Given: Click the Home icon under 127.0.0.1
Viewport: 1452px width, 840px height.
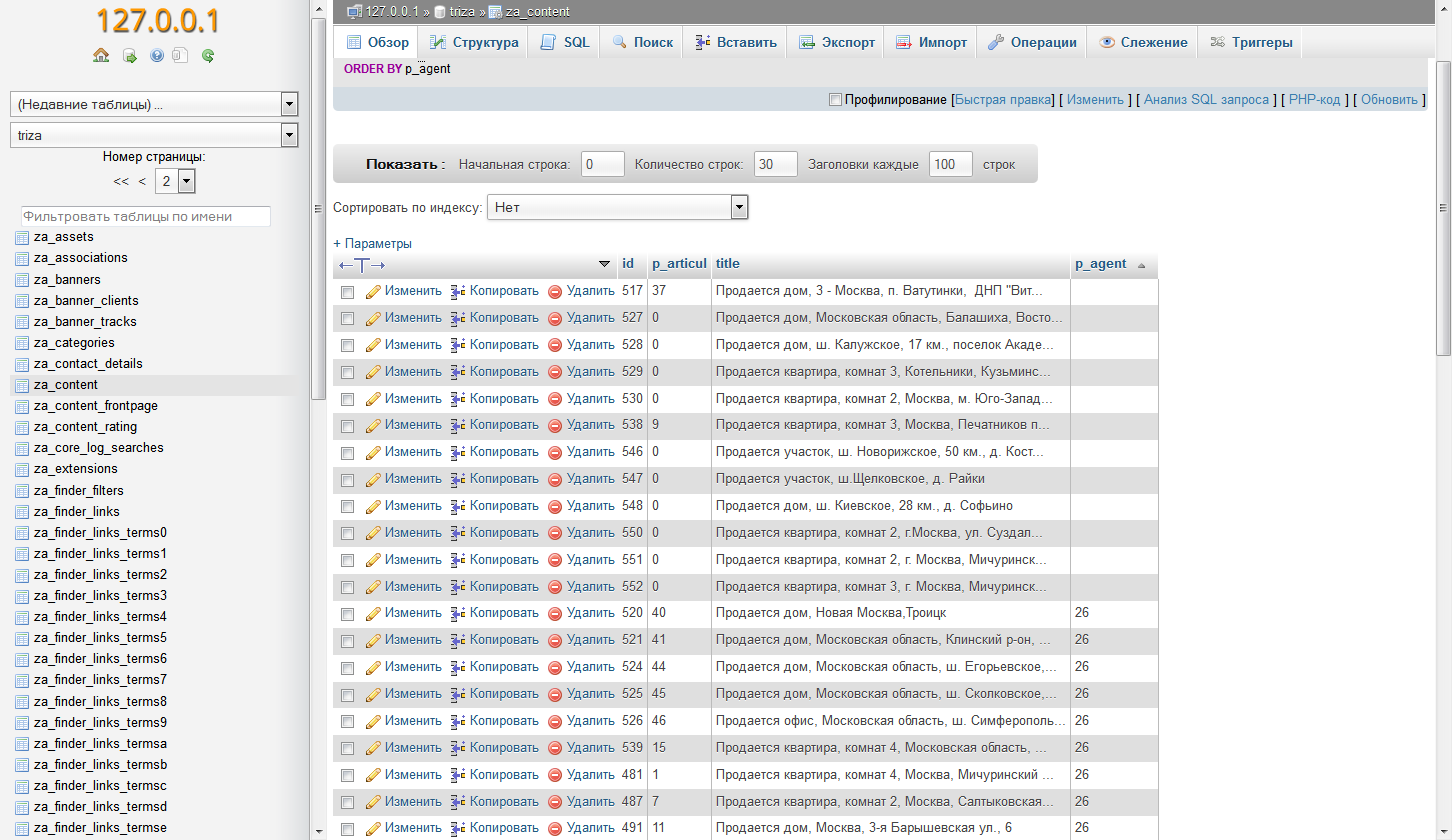Looking at the screenshot, I should pyautogui.click(x=101, y=56).
